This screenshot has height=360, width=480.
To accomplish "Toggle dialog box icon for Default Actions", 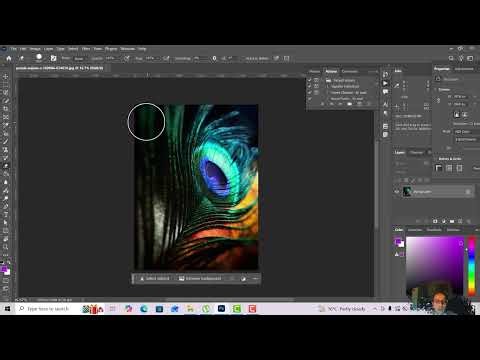I will 316,80.
